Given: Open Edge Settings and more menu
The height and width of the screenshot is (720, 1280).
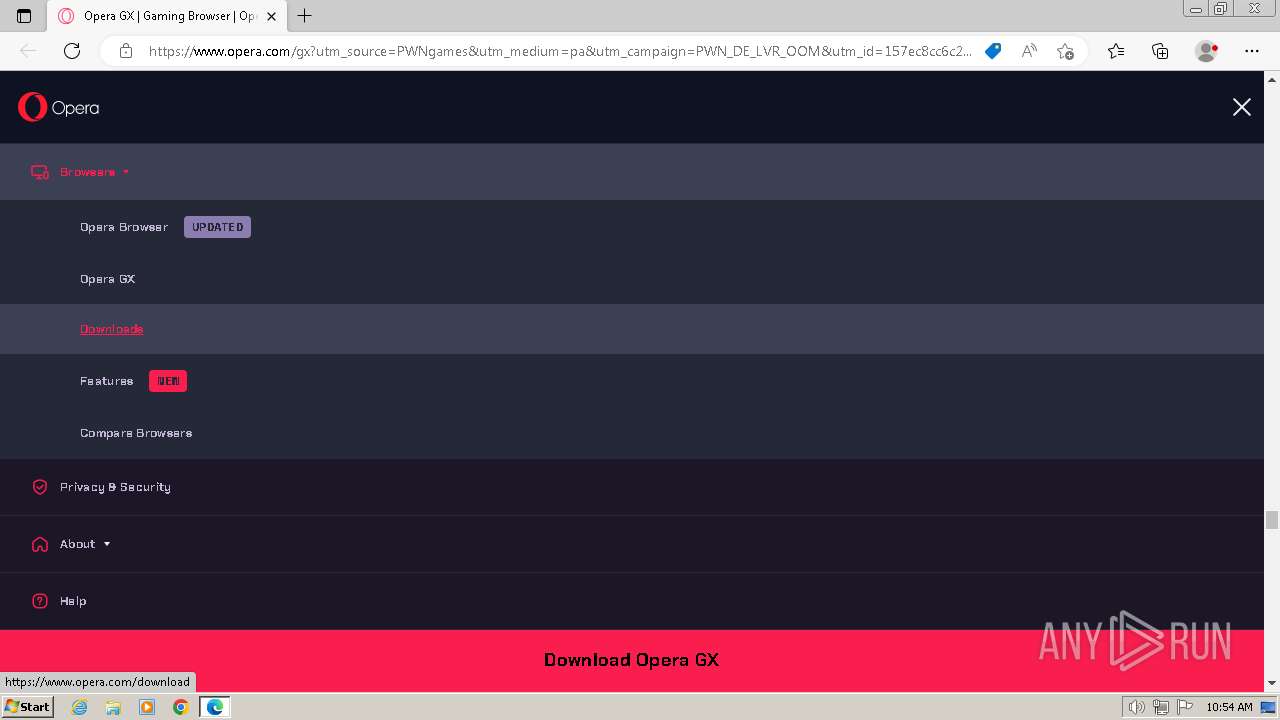Looking at the screenshot, I should tap(1252, 51).
